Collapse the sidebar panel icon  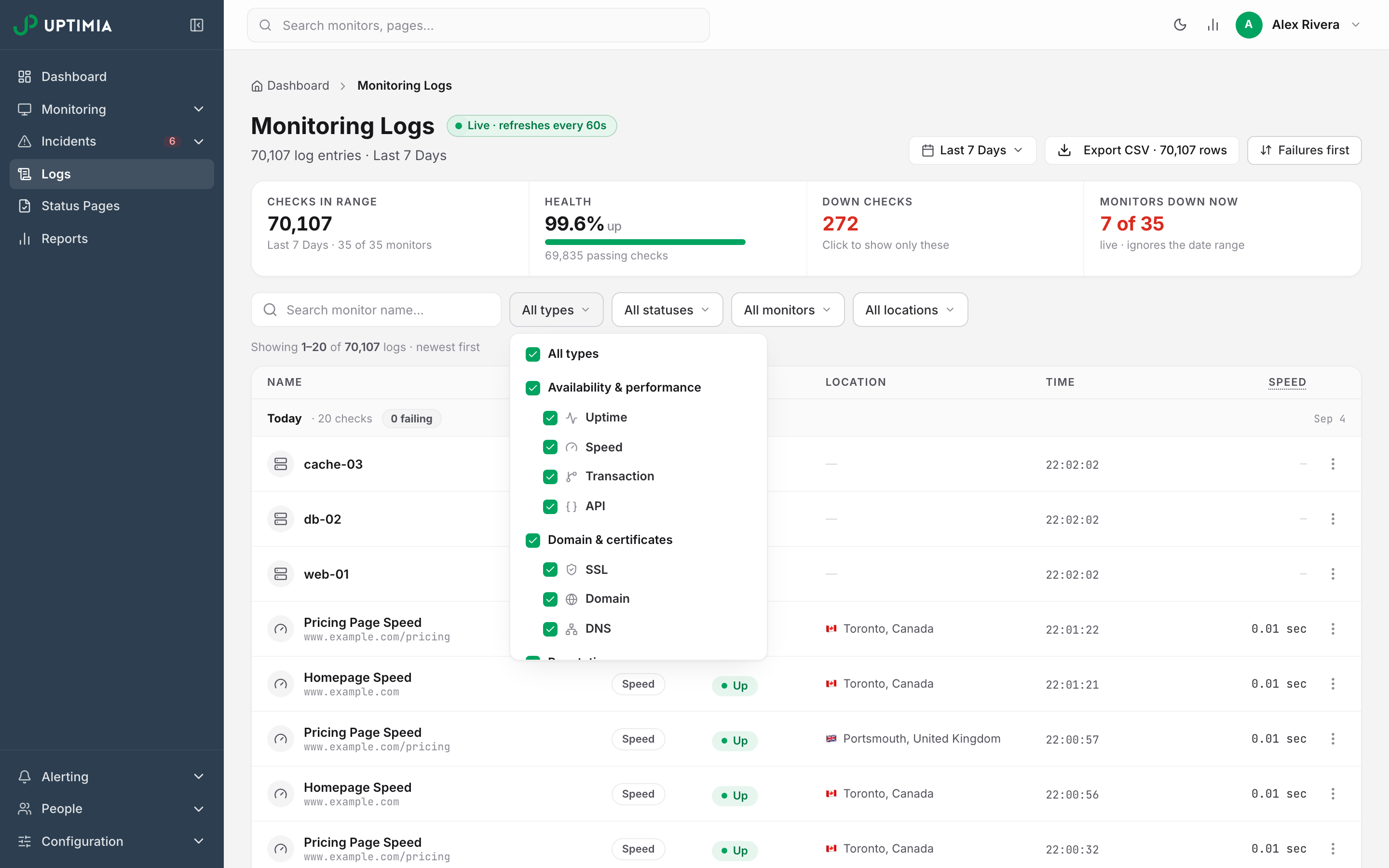[x=196, y=25]
